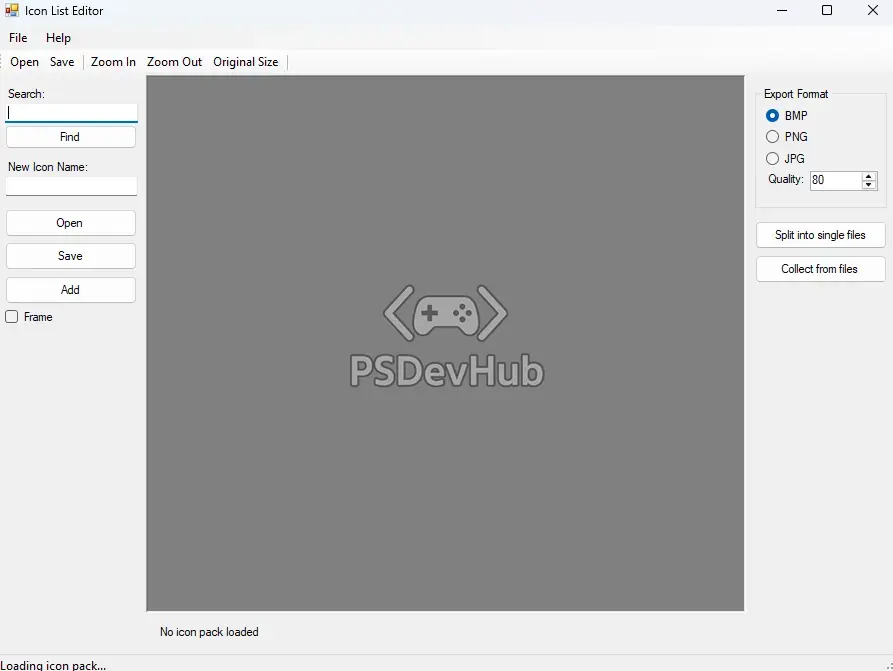Image resolution: width=893 pixels, height=671 pixels.
Task: Click Zoom Out toolbar item
Action: tap(174, 62)
